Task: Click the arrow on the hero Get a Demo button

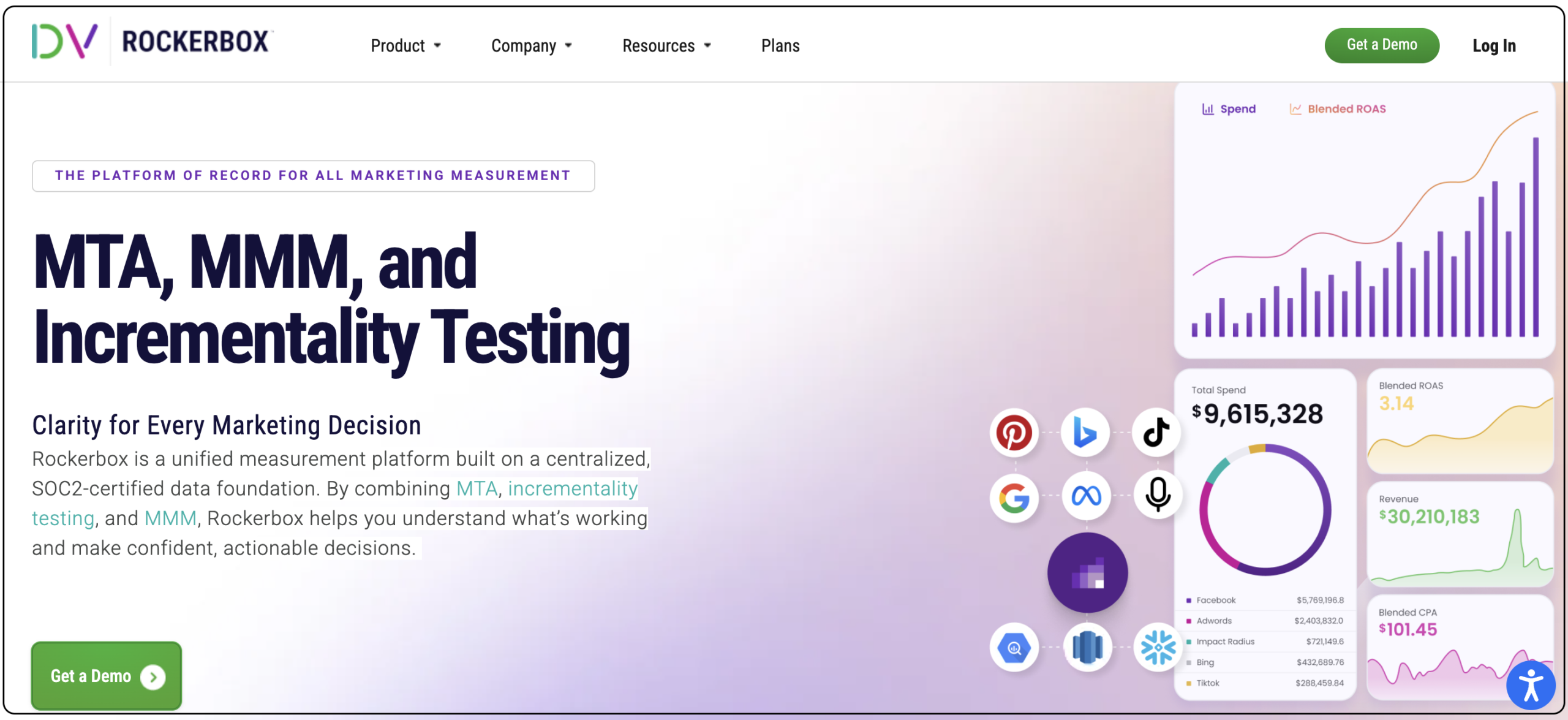Action: 153,677
